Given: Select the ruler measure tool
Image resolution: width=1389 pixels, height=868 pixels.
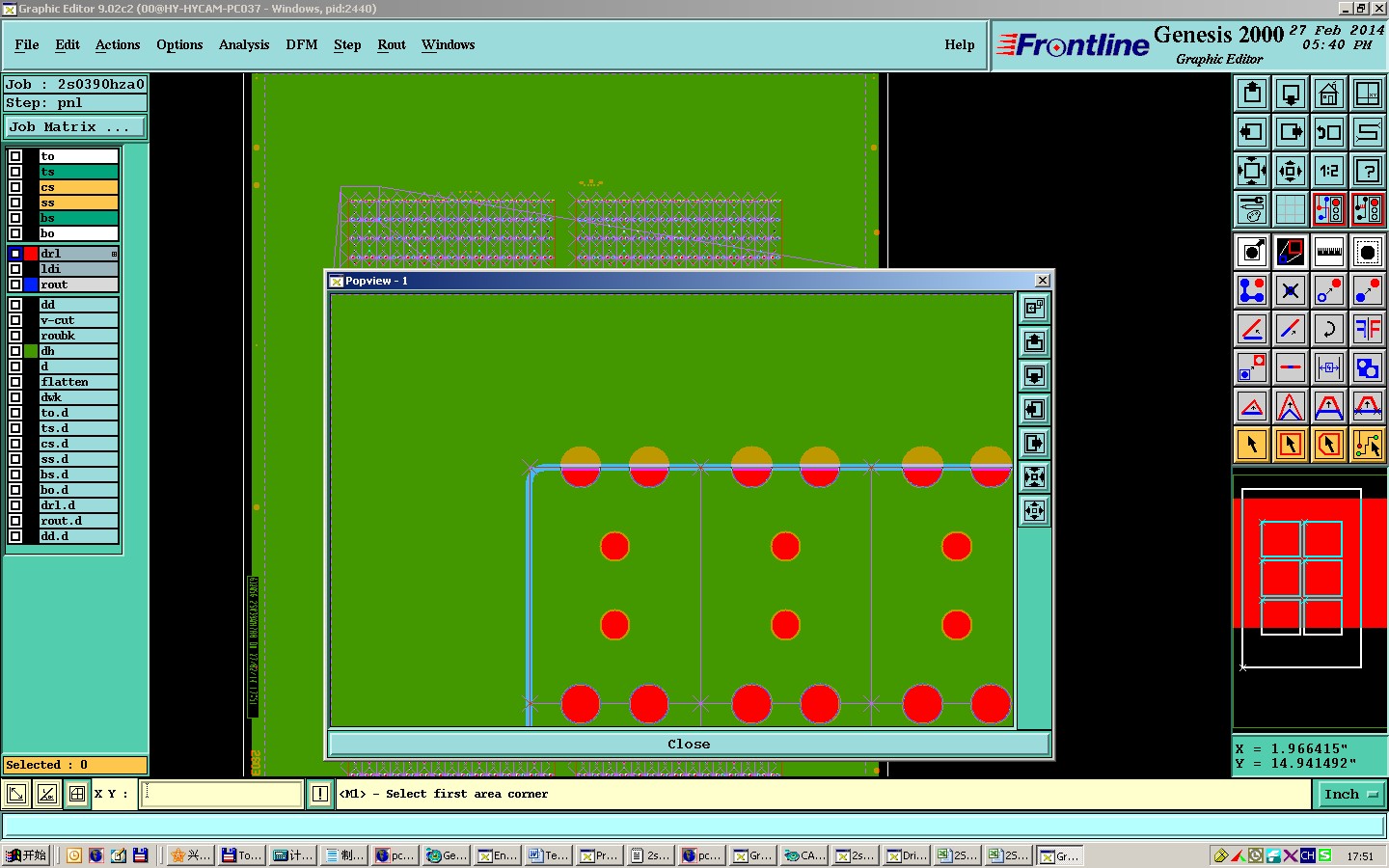Looking at the screenshot, I should 1329,253.
